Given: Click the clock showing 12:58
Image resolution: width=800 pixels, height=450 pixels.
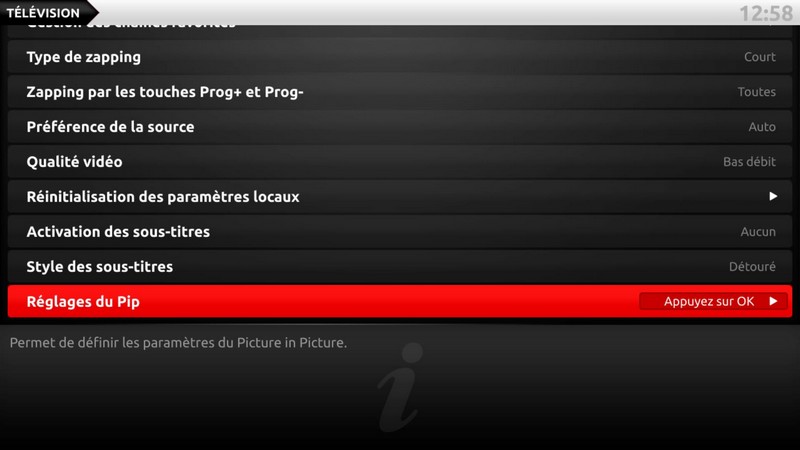Looking at the screenshot, I should pyautogui.click(x=765, y=13).
